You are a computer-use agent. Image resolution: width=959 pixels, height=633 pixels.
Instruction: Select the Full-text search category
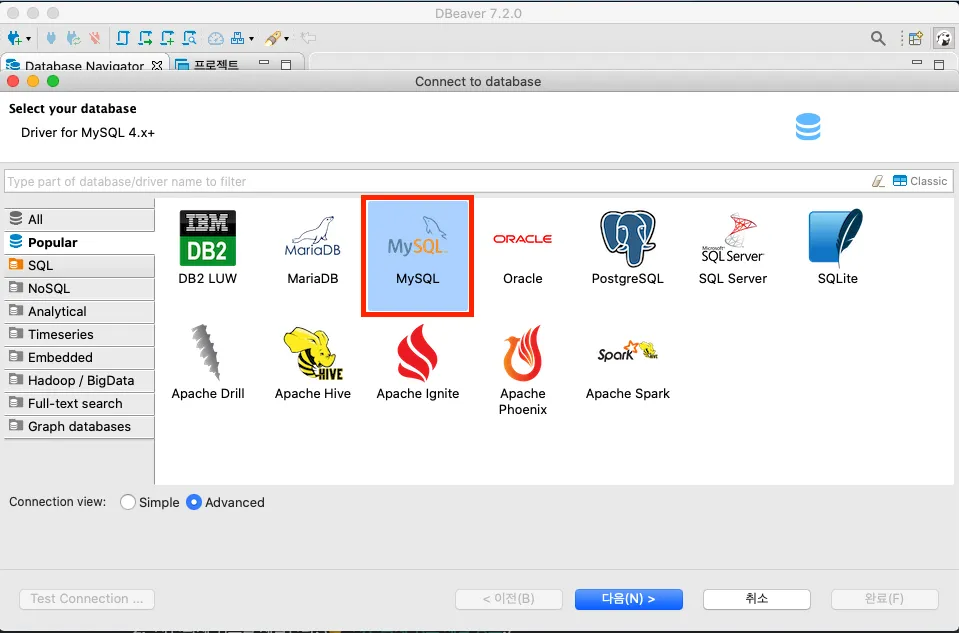coord(80,404)
